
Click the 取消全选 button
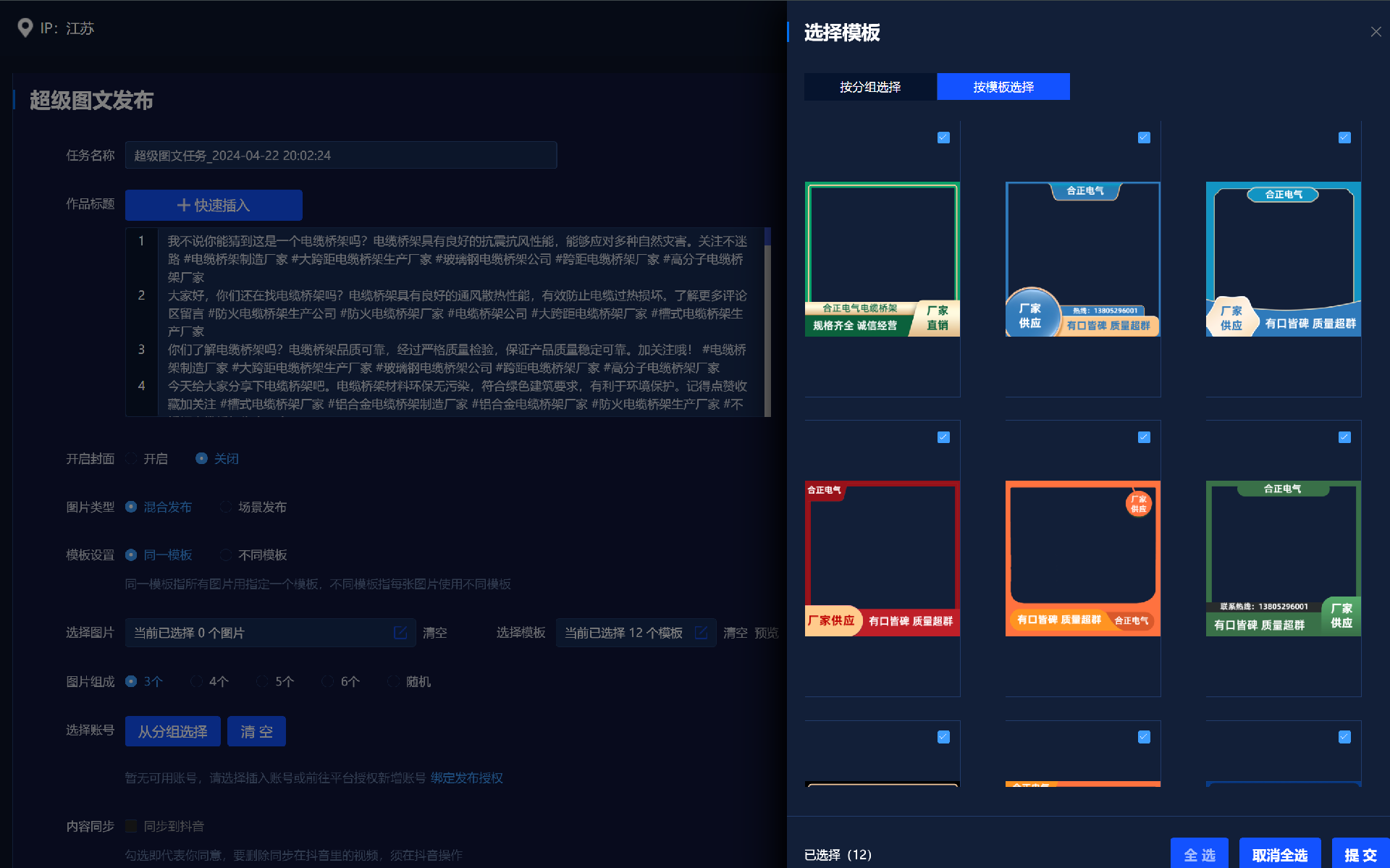(x=1280, y=854)
